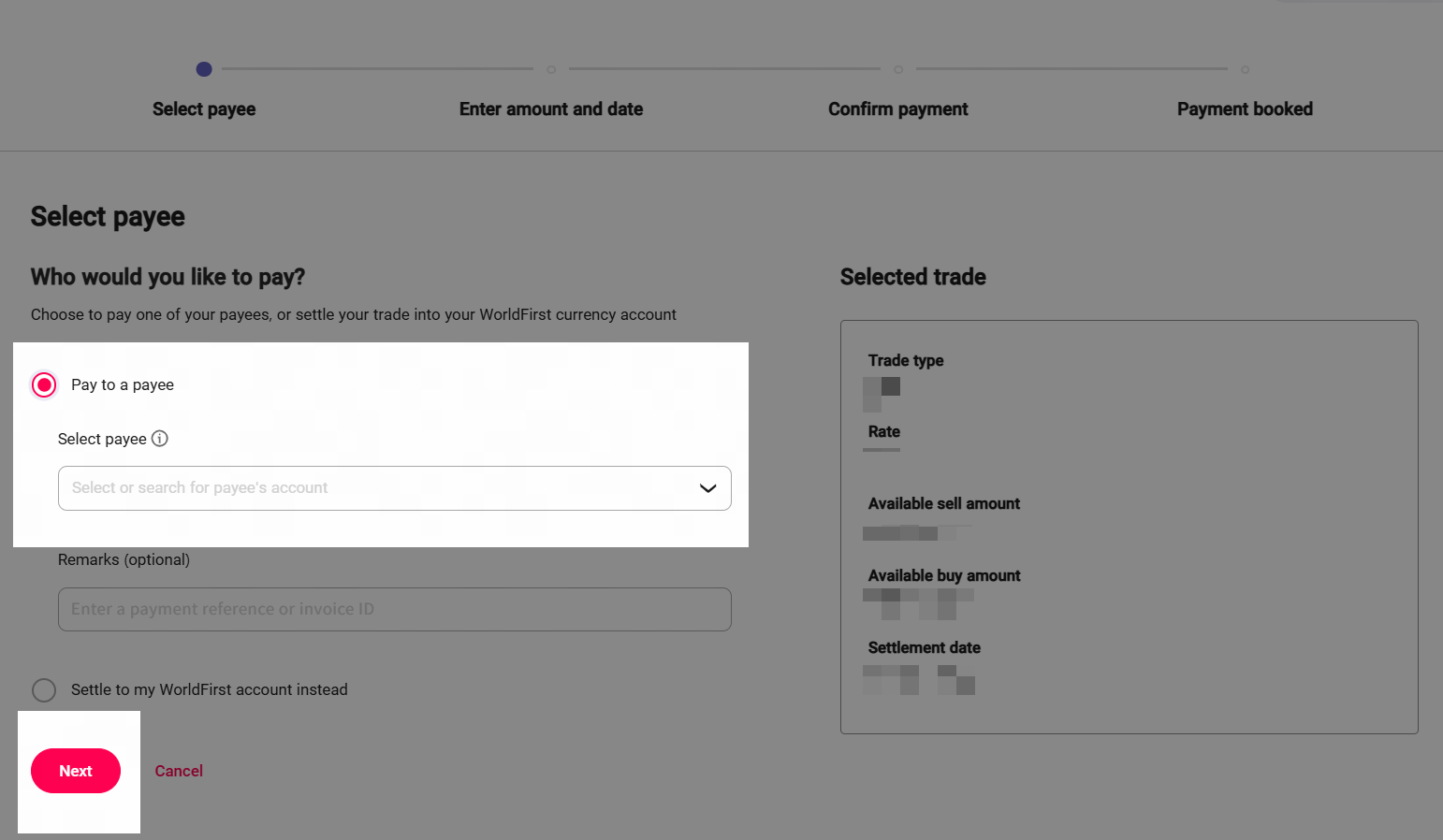Viewport: 1443px width, 840px height.
Task: Select the Pay to a payee radio button
Action: [x=44, y=385]
